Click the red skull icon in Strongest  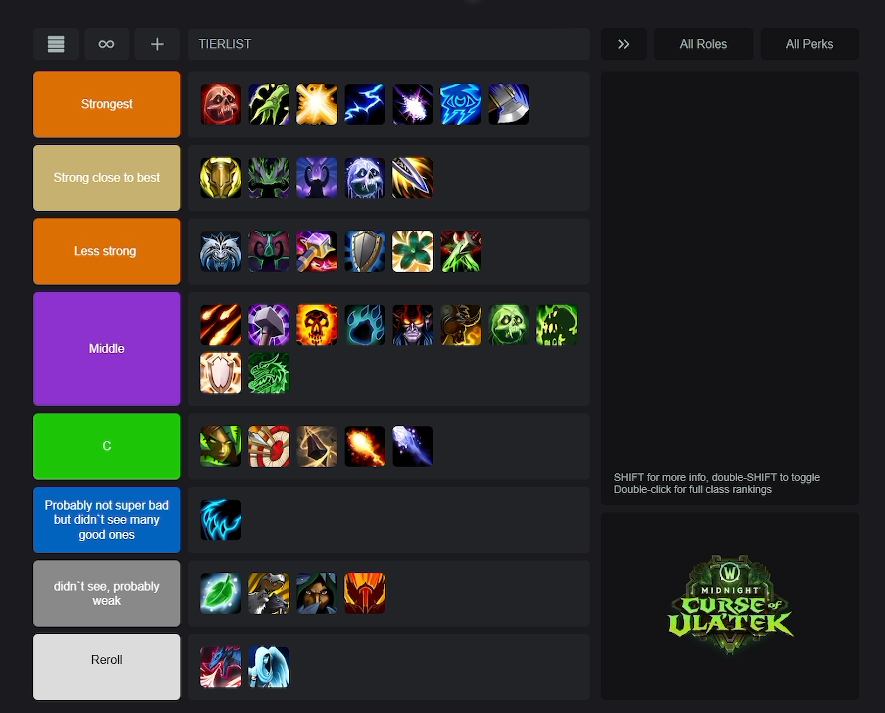click(x=221, y=104)
